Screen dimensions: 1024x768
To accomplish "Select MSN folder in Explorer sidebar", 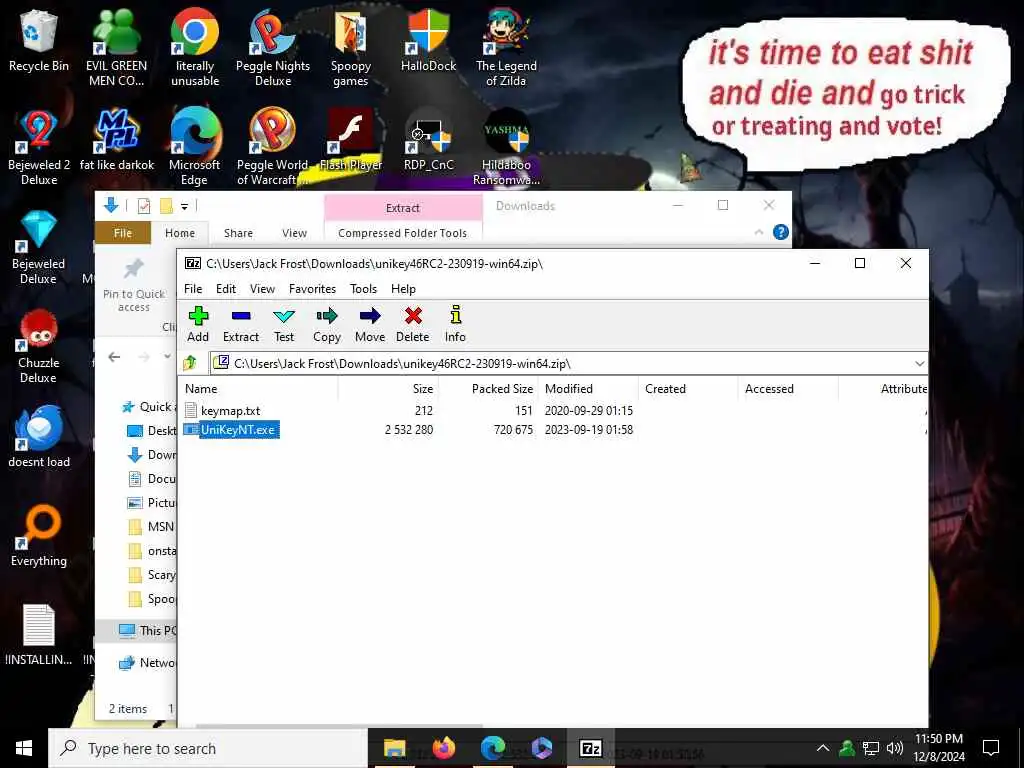I will (152, 526).
